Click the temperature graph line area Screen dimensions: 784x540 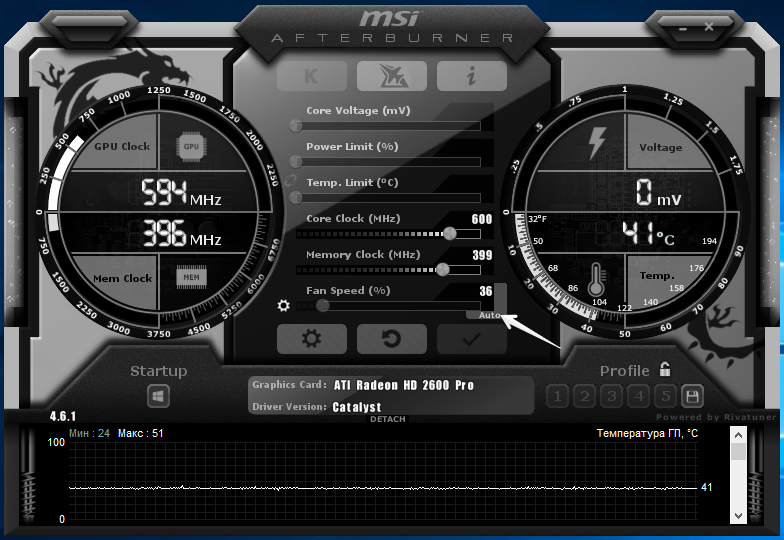(382, 482)
